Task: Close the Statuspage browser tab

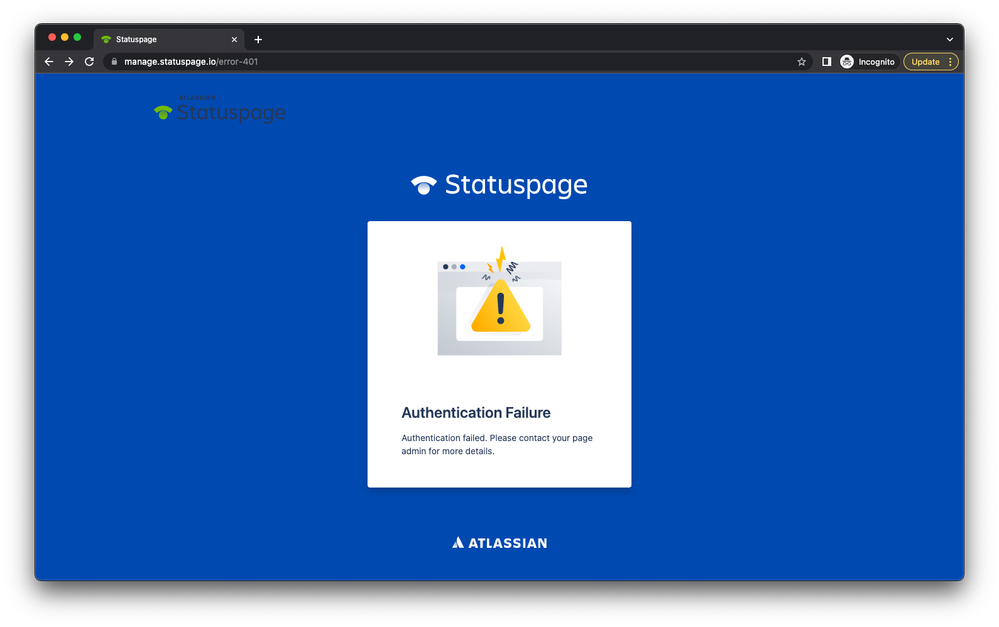Action: point(234,40)
